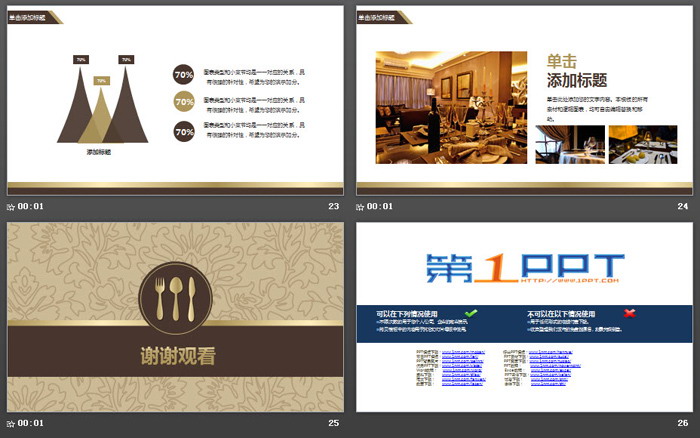Select slide 23 thumbnail with triangle chart
The image size is (700, 438).
[175, 100]
